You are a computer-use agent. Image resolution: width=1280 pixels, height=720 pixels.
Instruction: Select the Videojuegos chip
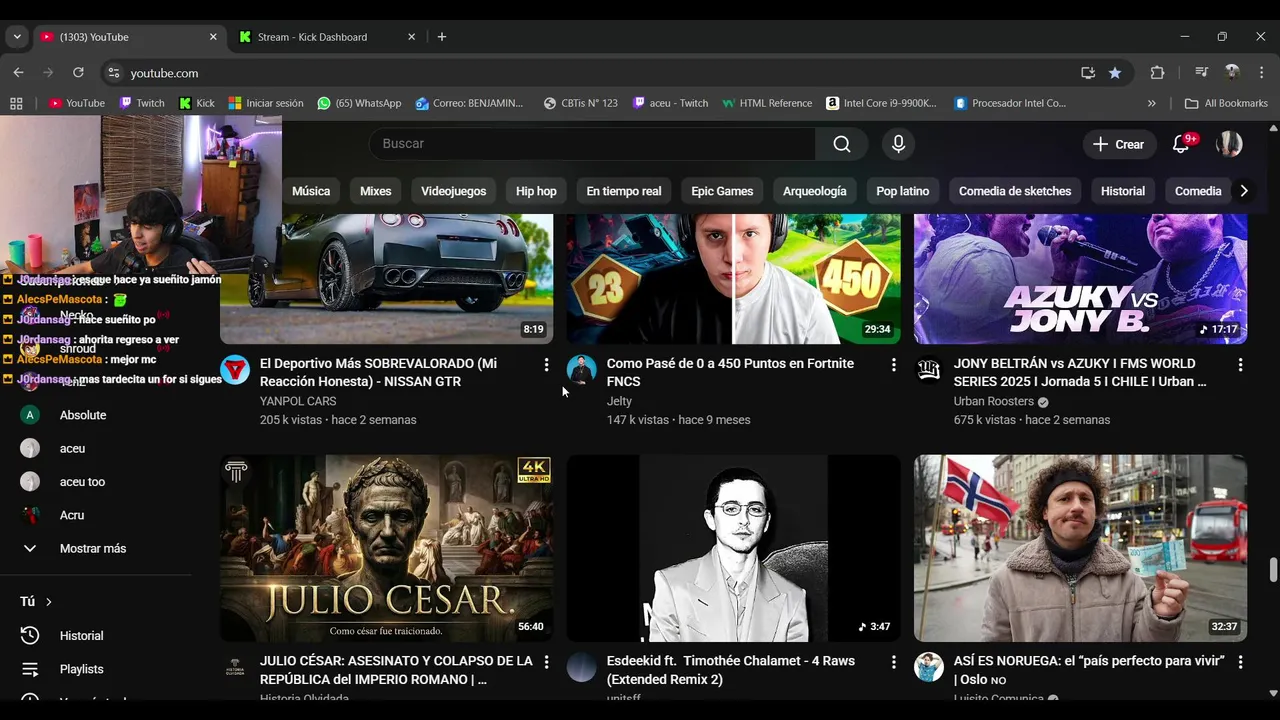coord(453,191)
